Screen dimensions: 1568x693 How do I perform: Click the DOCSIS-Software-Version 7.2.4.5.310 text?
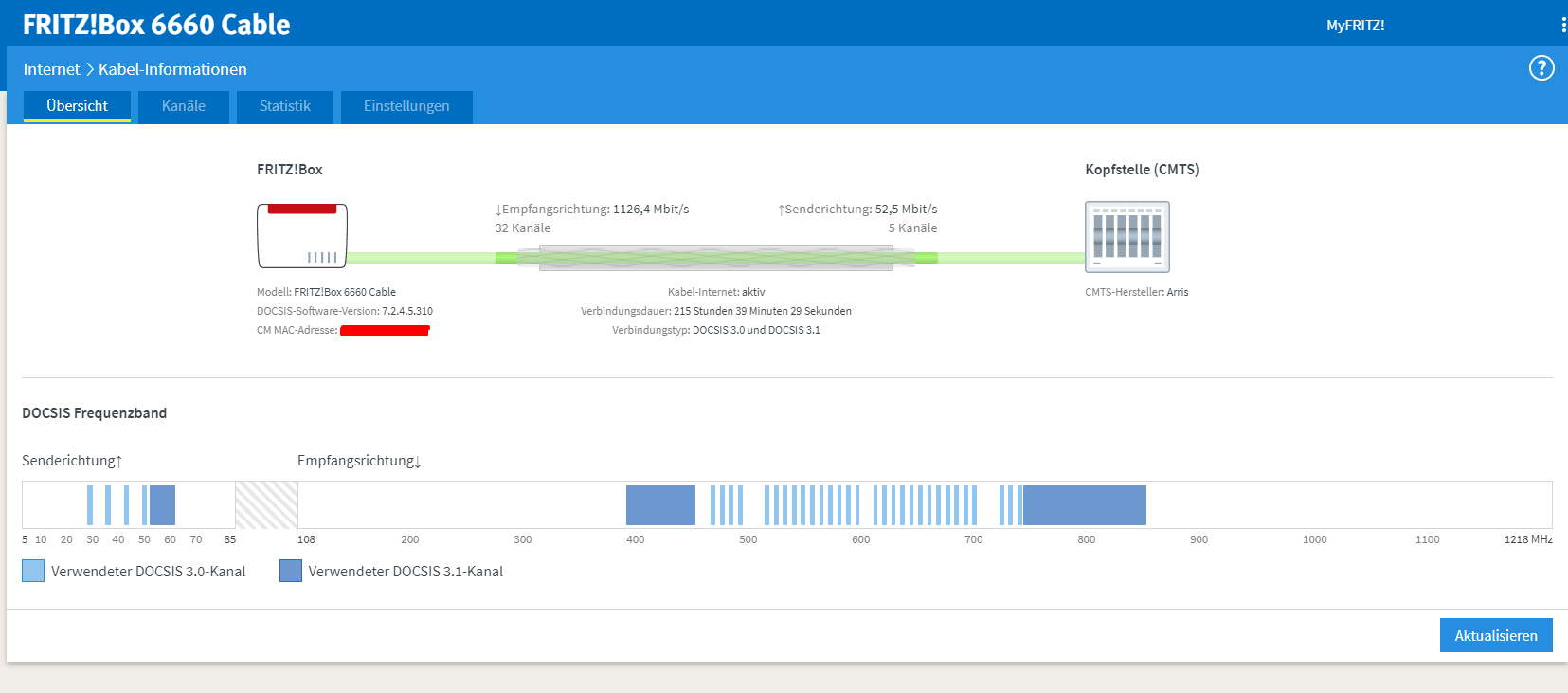click(345, 311)
